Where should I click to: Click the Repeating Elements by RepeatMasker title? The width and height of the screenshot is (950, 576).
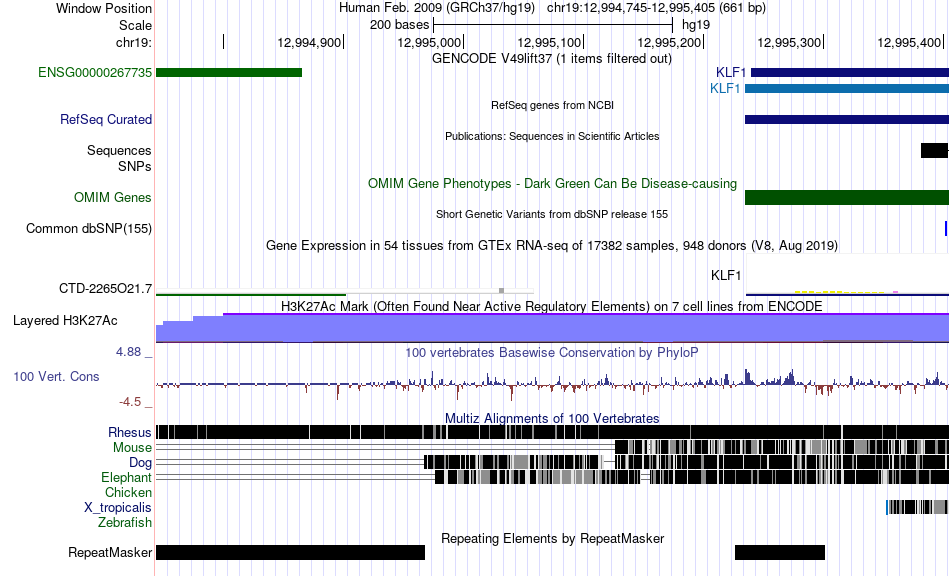[553, 538]
